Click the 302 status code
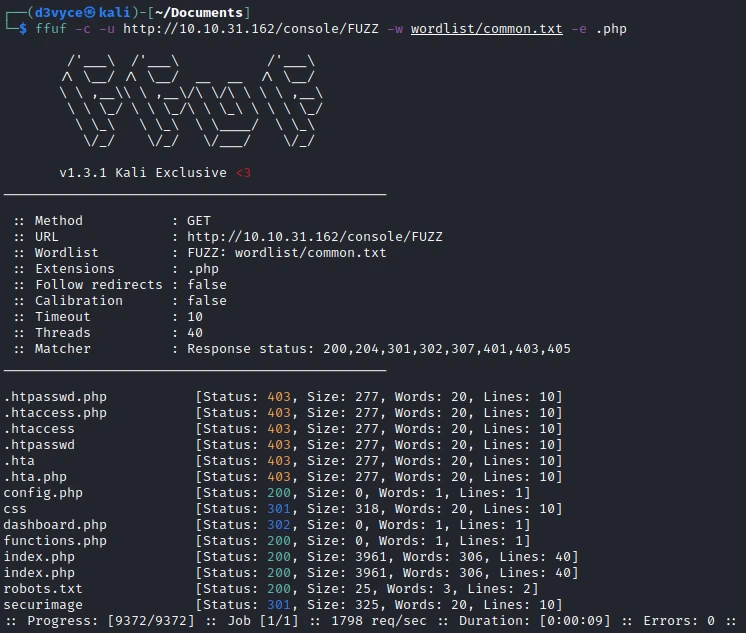 pos(279,525)
